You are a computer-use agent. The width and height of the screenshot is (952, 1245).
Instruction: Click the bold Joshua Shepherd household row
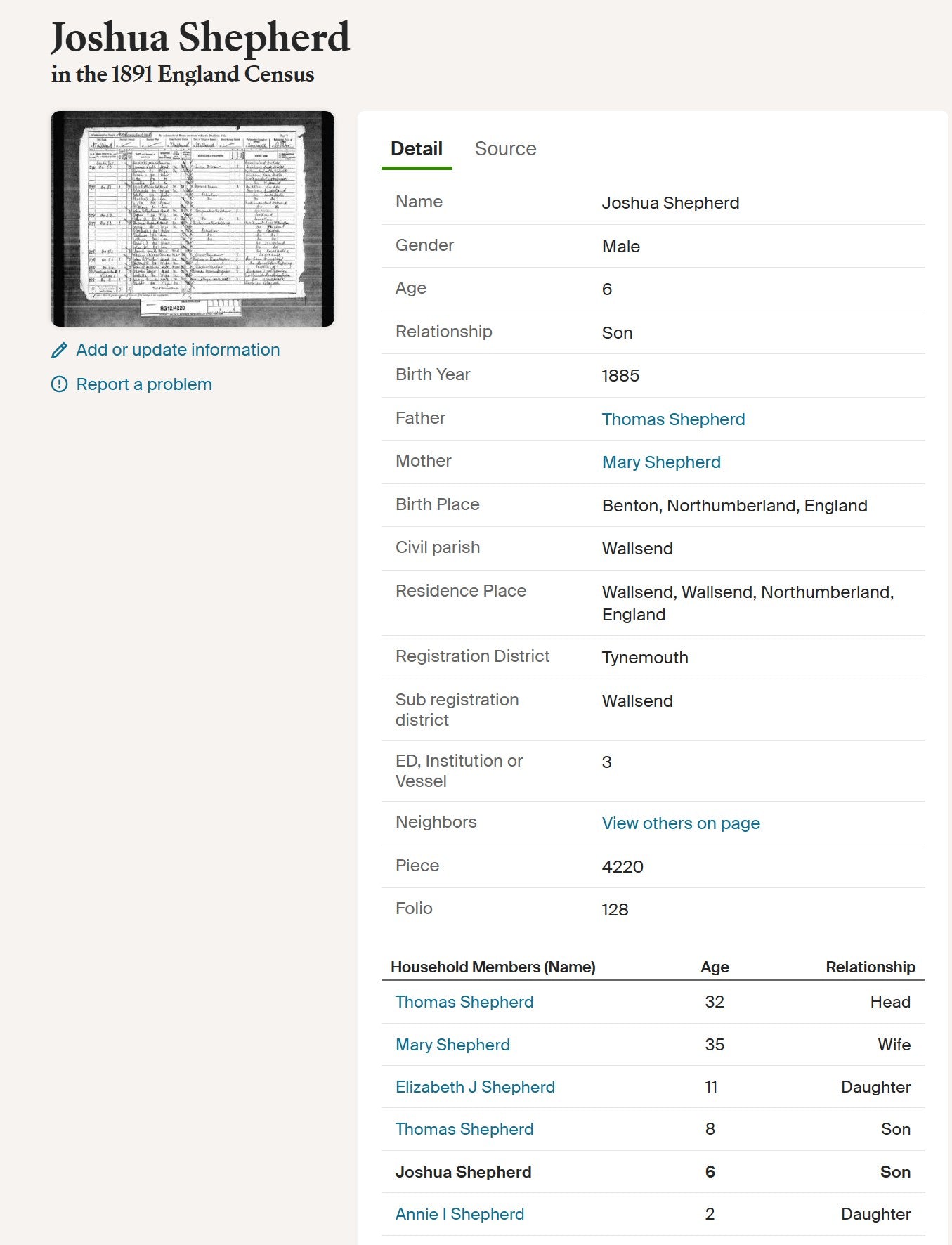tap(463, 1172)
